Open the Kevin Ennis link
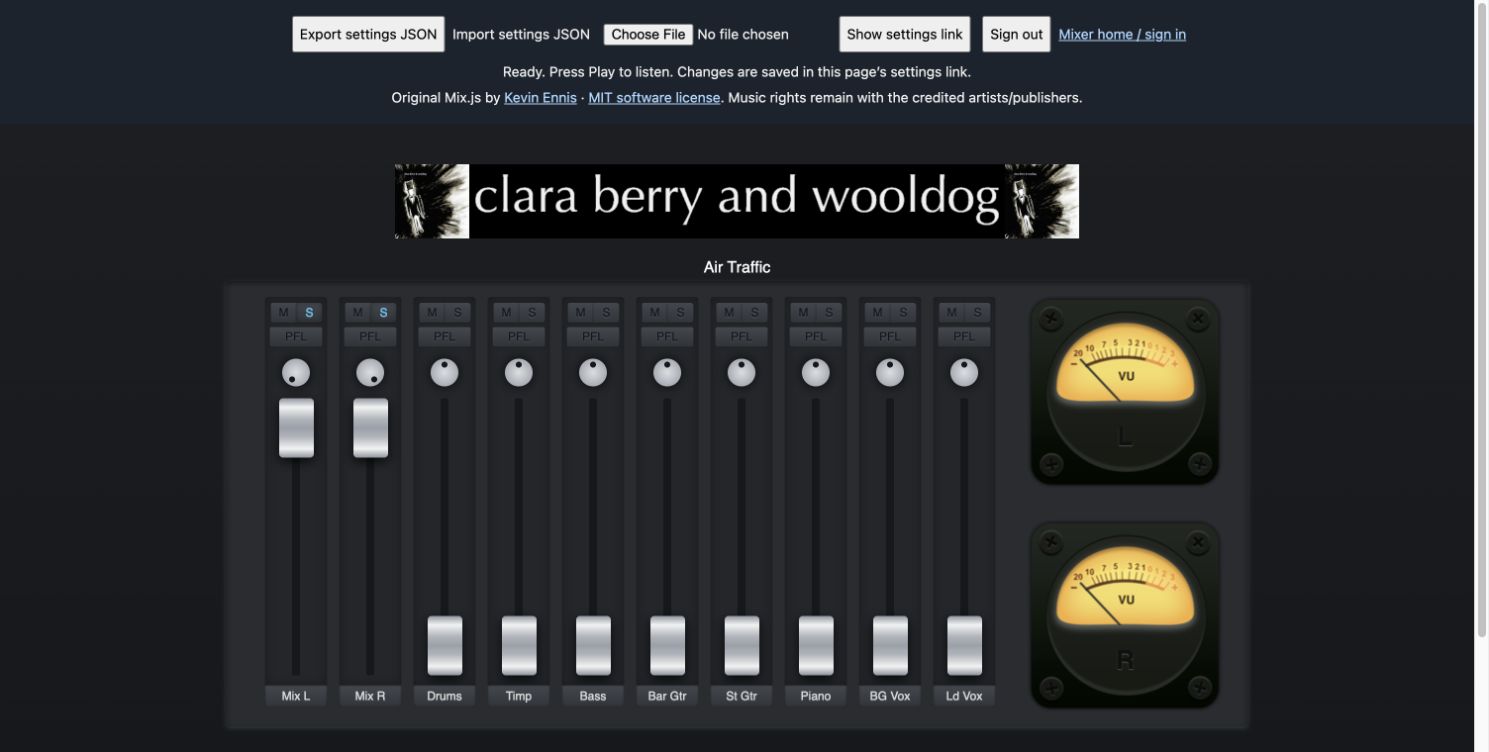The width and height of the screenshot is (1489, 752). coord(540,97)
